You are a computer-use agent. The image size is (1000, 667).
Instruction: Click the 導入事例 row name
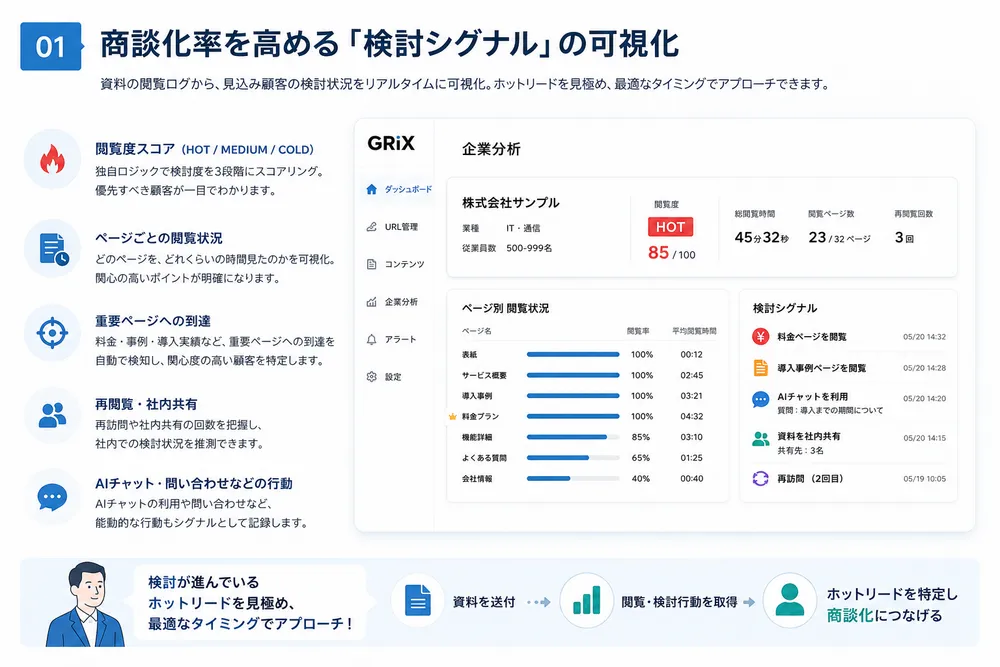pos(477,396)
